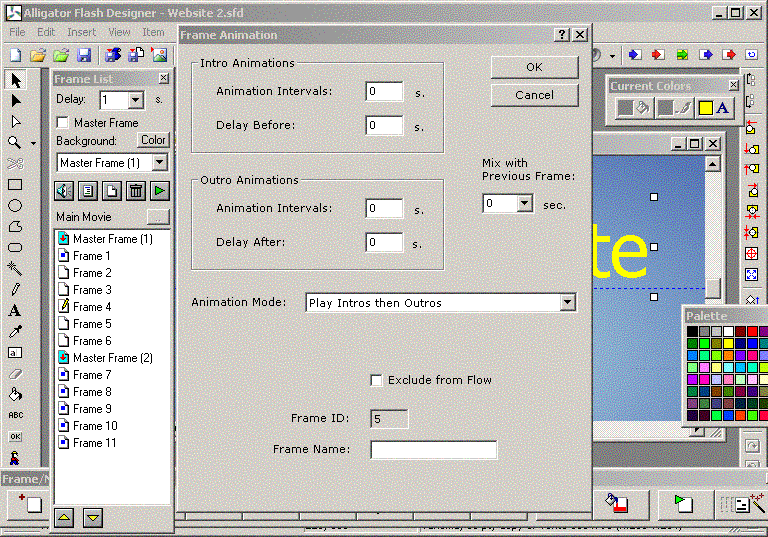Open the View menu

coord(119,32)
